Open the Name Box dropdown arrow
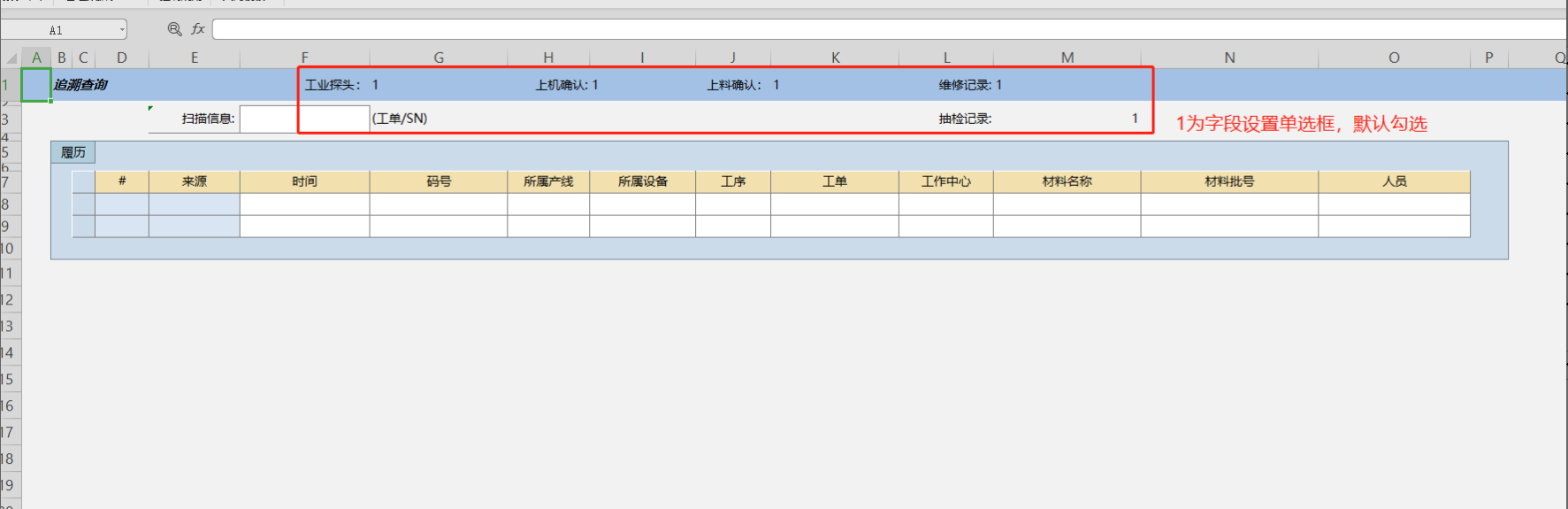The height and width of the screenshot is (509, 1568). [122, 30]
